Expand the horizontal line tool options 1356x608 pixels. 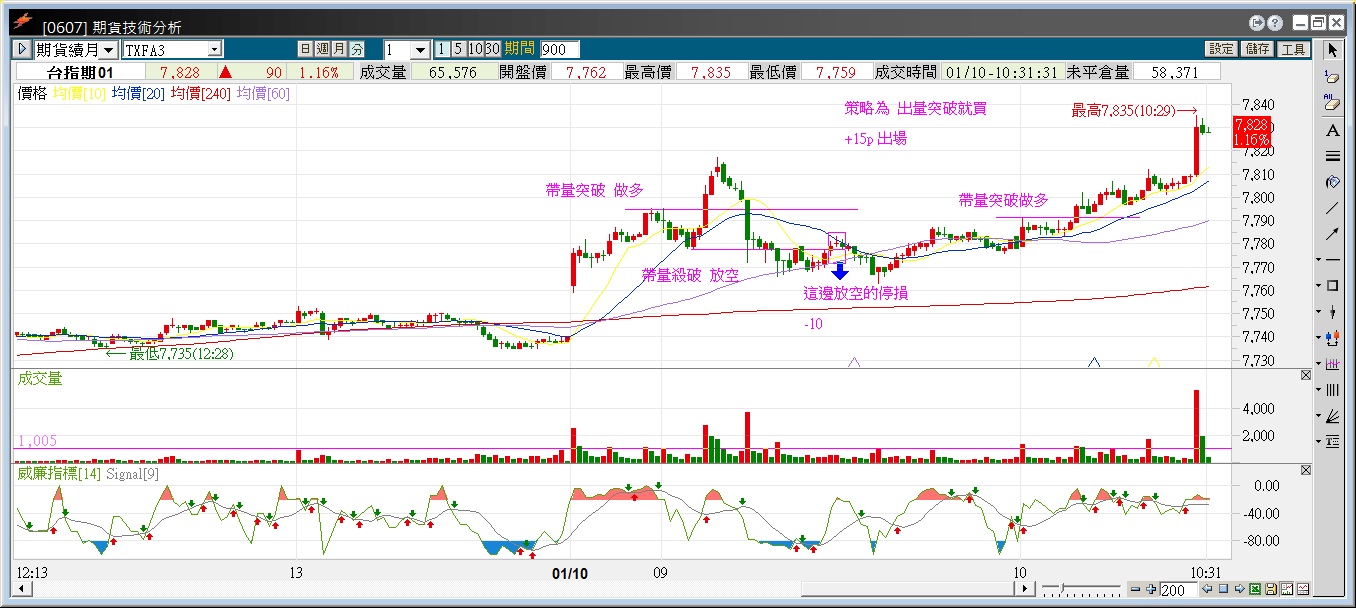tap(1320, 260)
